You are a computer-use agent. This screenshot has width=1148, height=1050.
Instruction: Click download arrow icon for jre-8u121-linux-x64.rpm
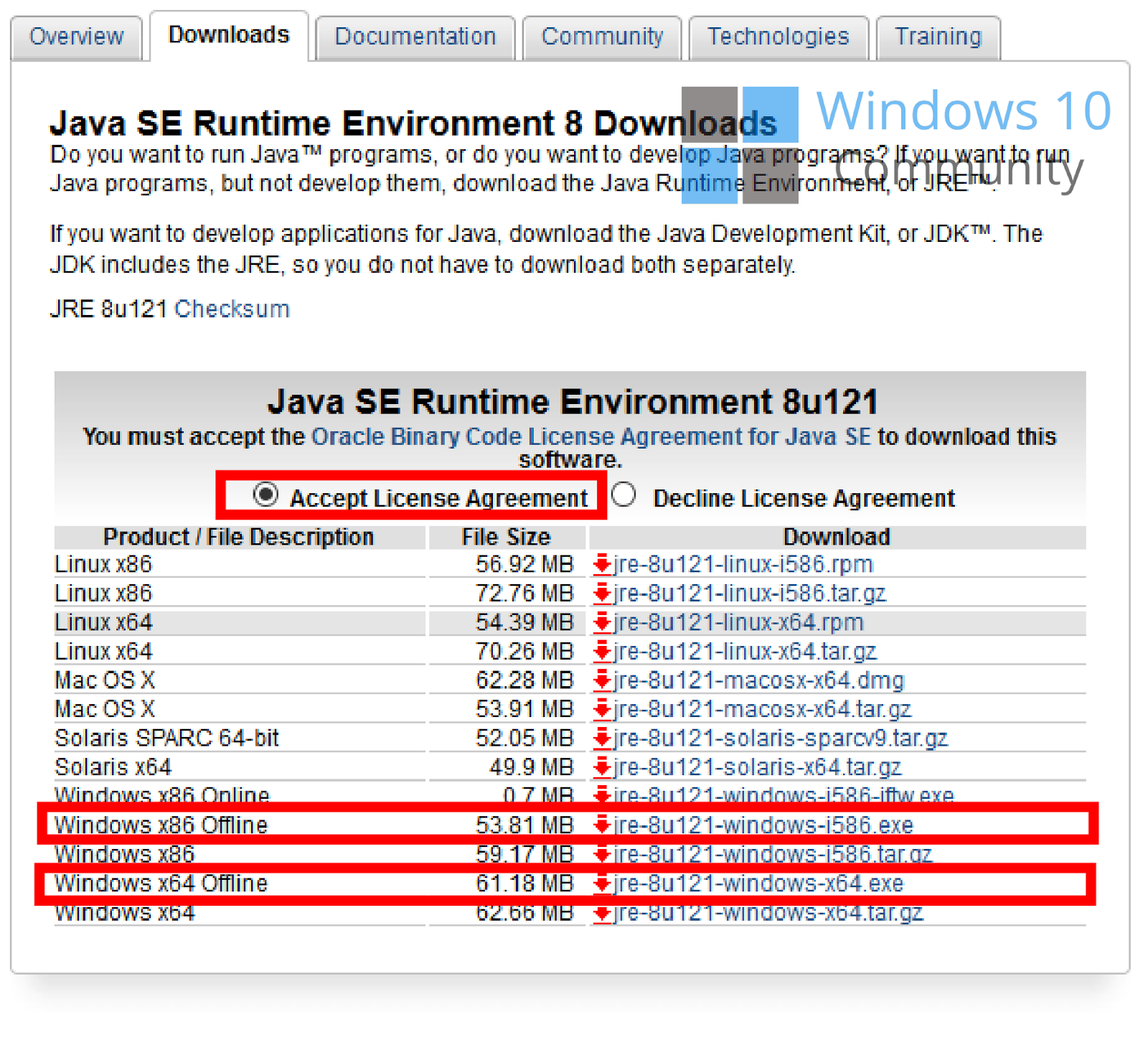602,622
